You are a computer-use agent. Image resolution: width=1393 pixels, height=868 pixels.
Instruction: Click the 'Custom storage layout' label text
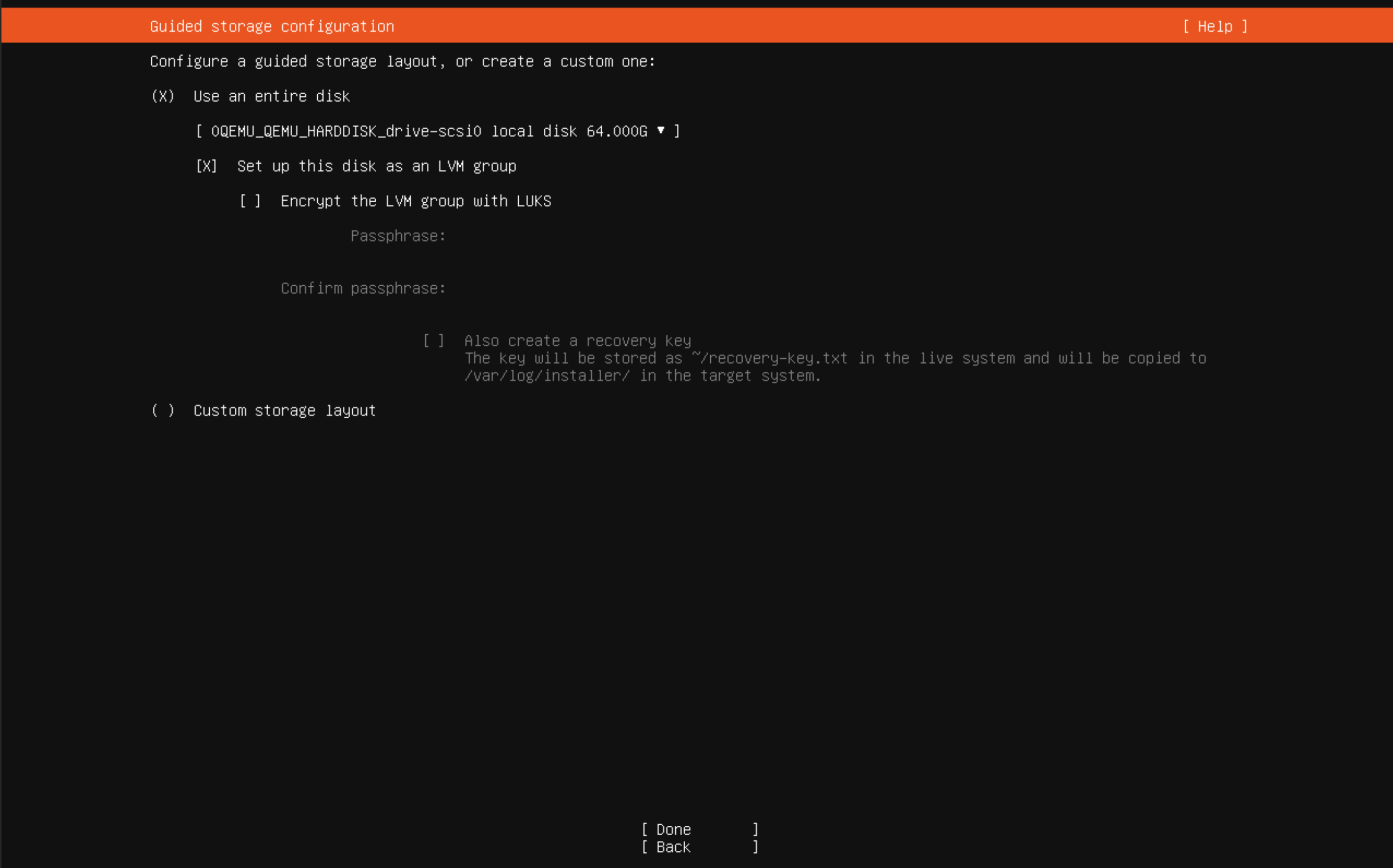(284, 411)
